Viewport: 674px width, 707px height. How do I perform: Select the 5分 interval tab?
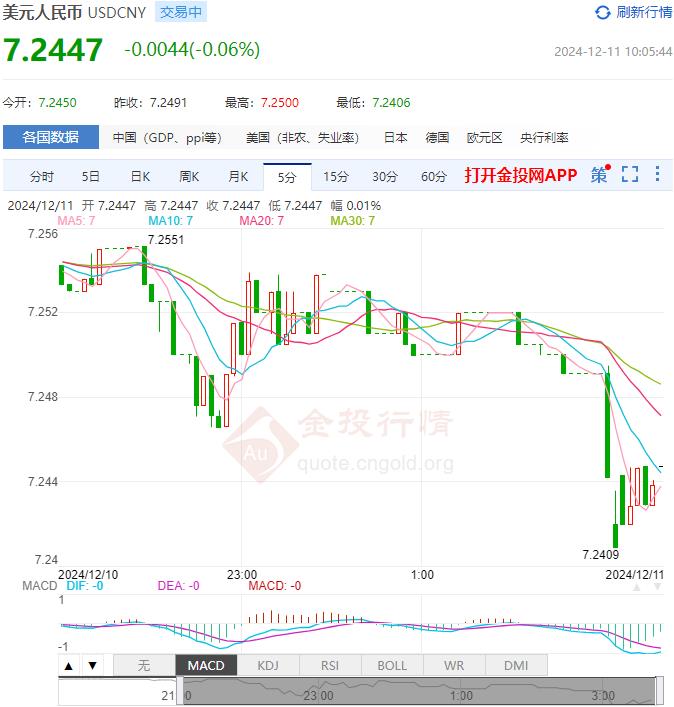click(287, 176)
